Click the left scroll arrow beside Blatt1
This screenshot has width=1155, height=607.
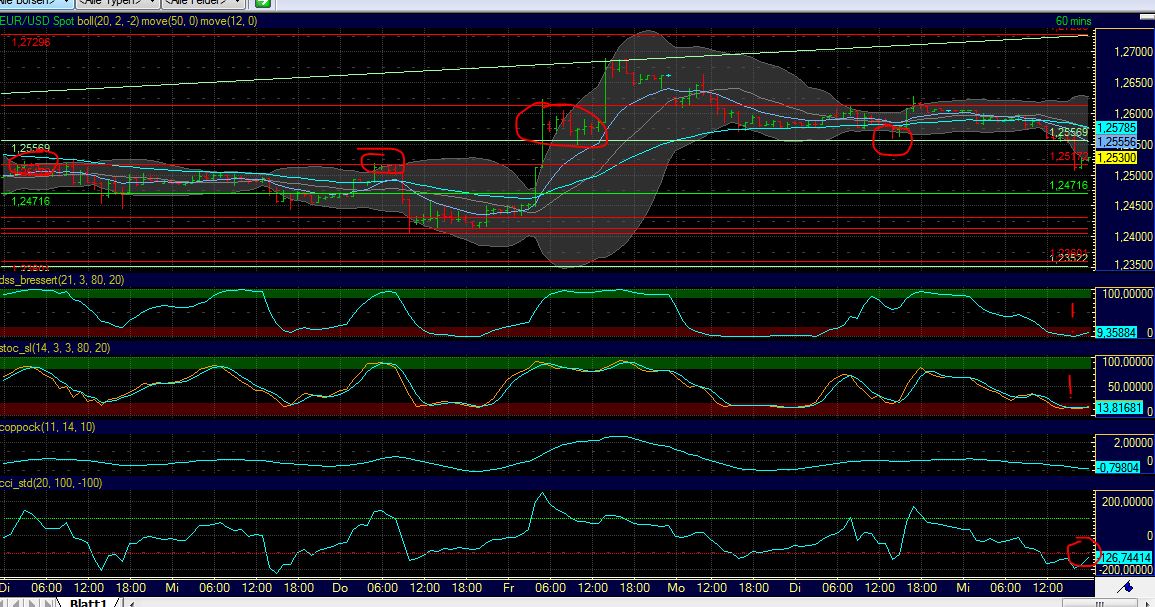coord(130,601)
